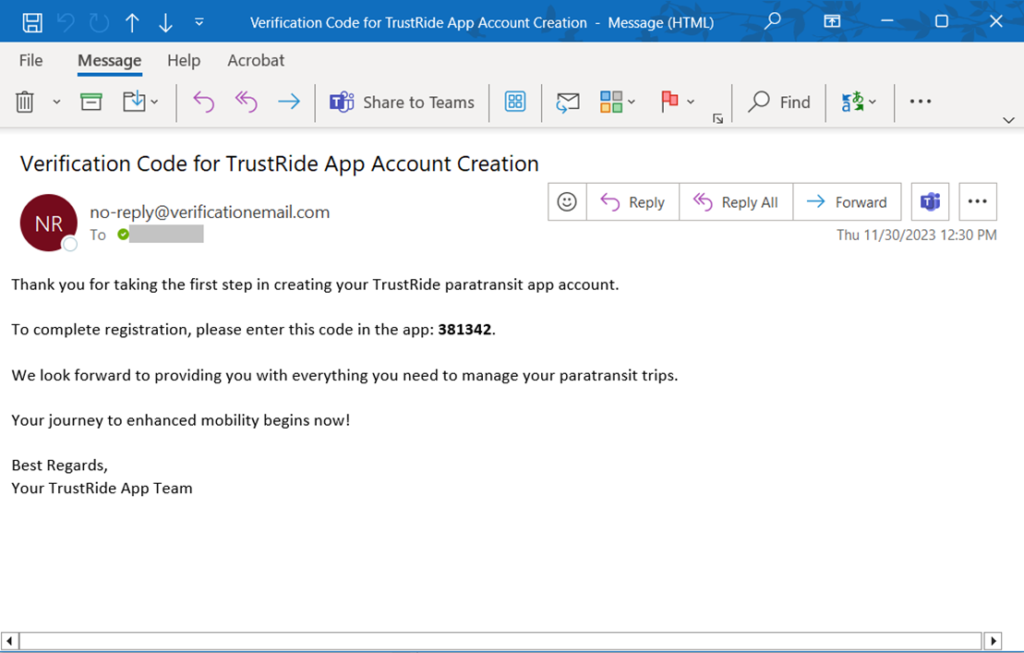Click the text Your TrustRide App Team
Viewport: 1024px width, 653px height.
102,488
